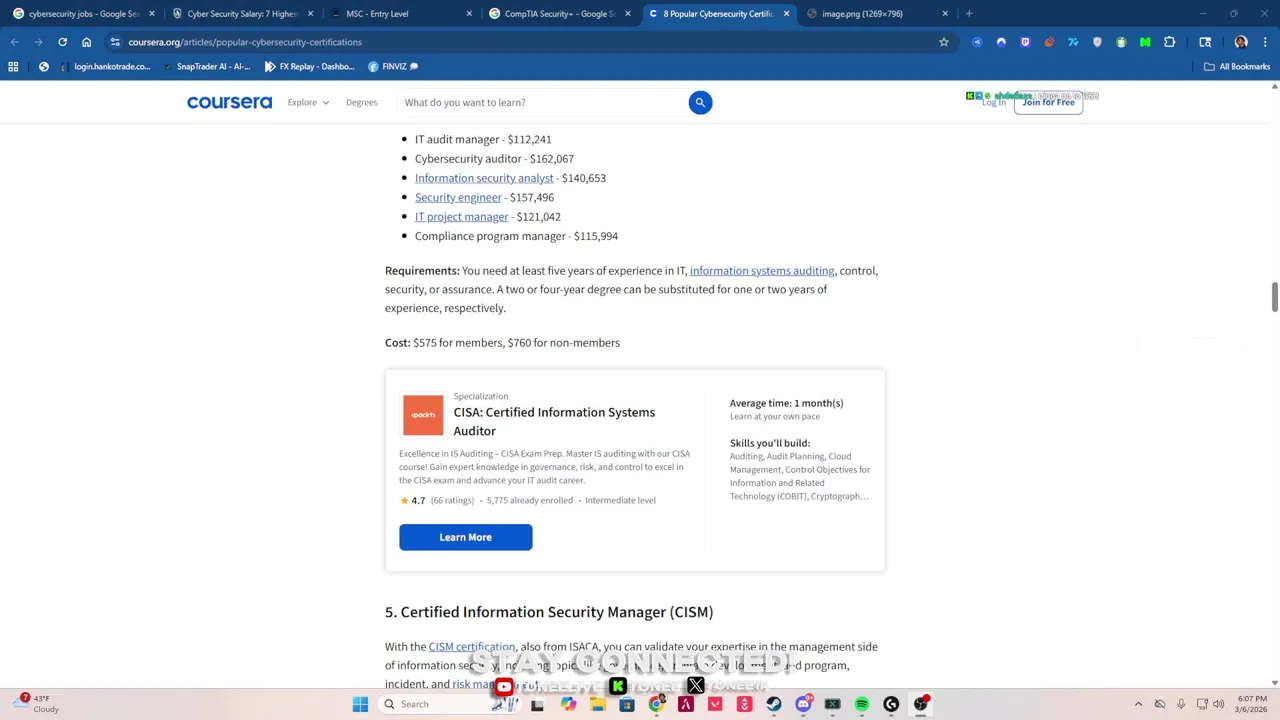
Task: Open the Logitech G Hub taskbar icon
Action: click(891, 704)
